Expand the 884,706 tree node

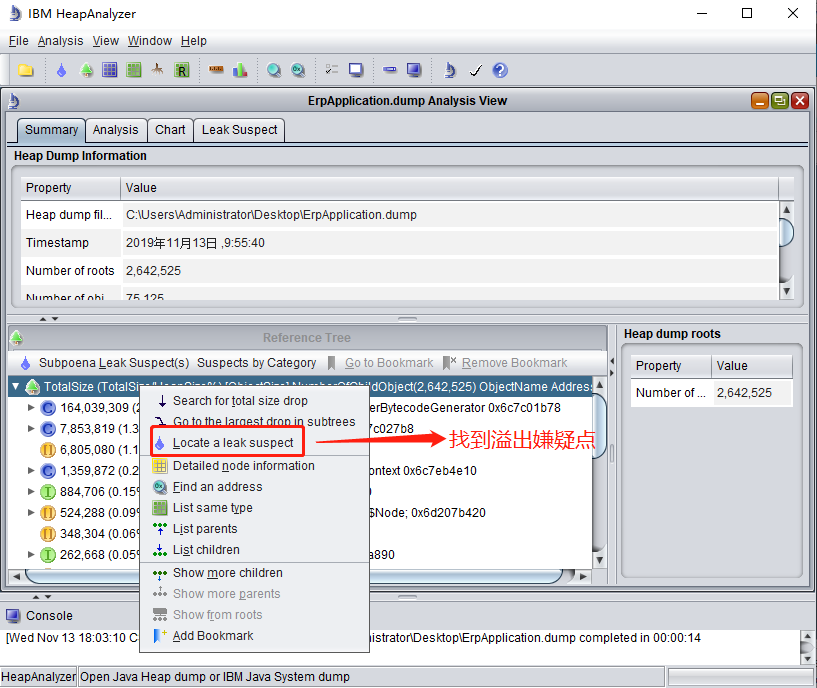click(31, 492)
